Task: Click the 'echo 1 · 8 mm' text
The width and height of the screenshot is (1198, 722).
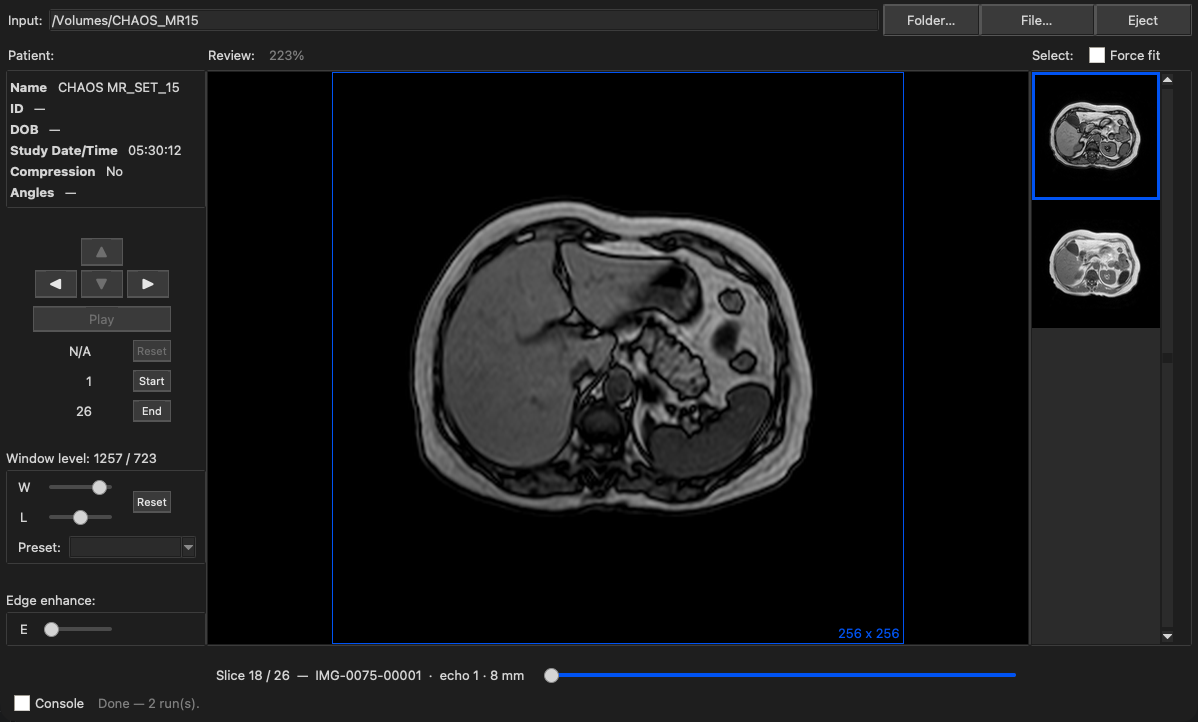Action: coord(481,675)
